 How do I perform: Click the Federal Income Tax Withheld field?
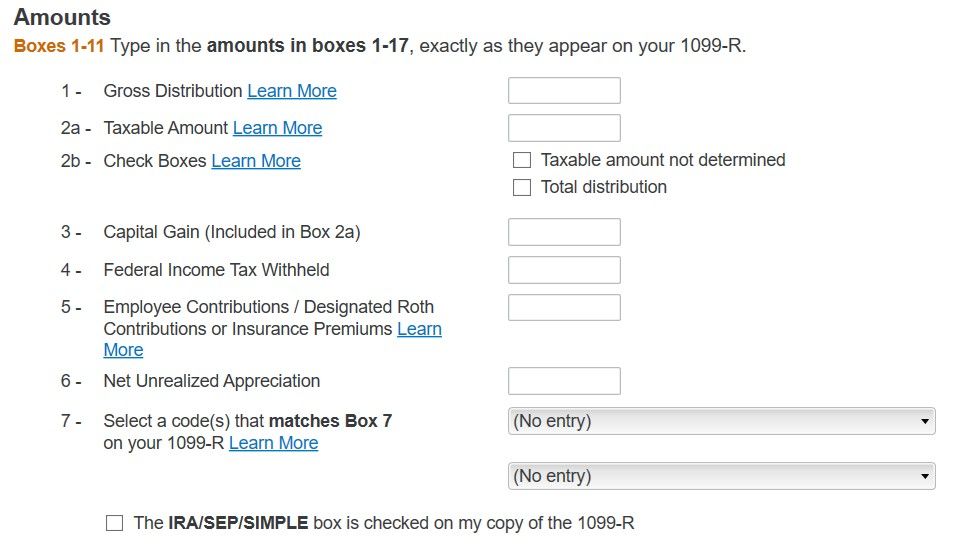564,270
